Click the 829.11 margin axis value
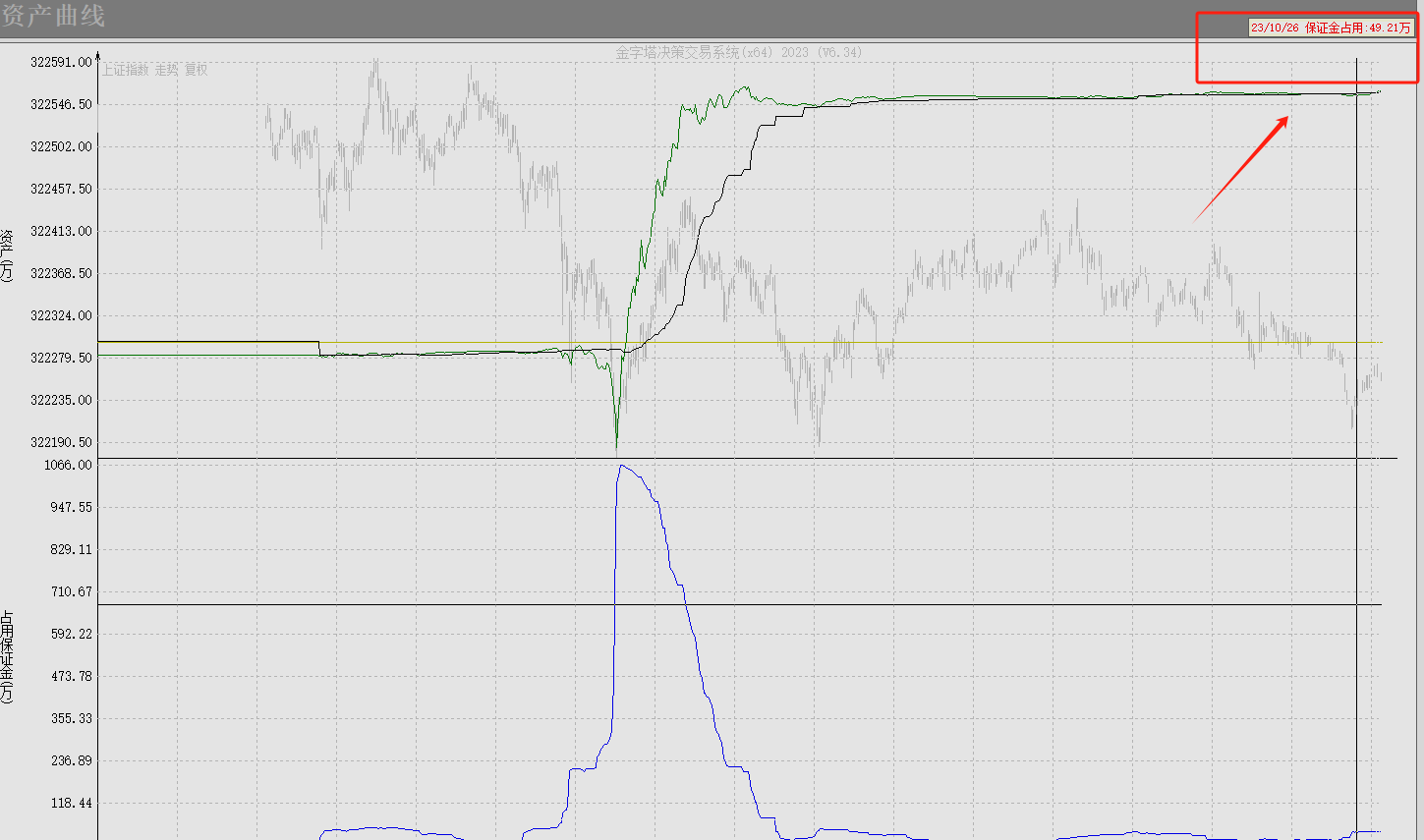Image resolution: width=1424 pixels, height=840 pixels. click(x=71, y=549)
